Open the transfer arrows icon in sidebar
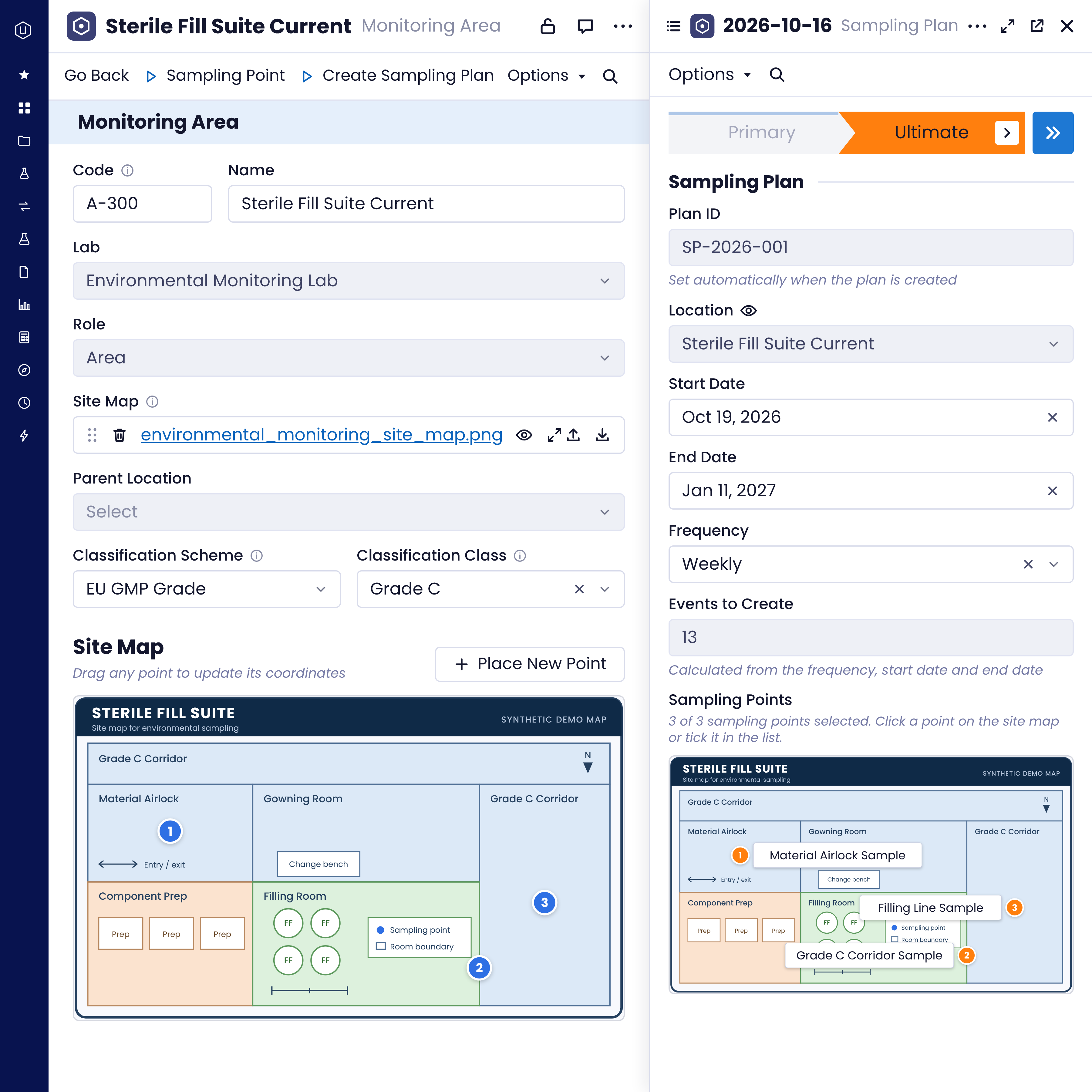This screenshot has height=1092, width=1092. point(24,206)
